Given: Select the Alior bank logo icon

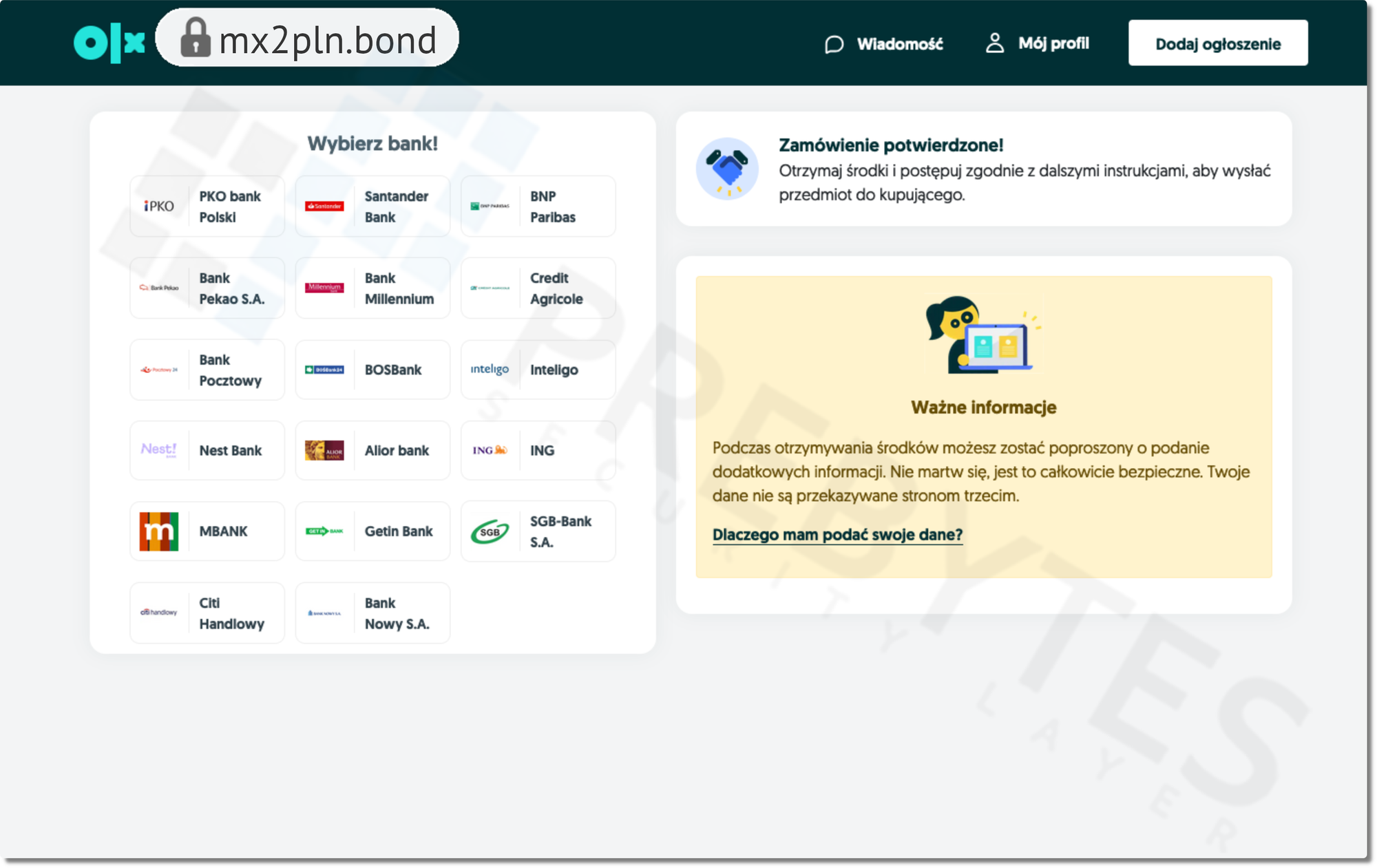Looking at the screenshot, I should tap(324, 450).
